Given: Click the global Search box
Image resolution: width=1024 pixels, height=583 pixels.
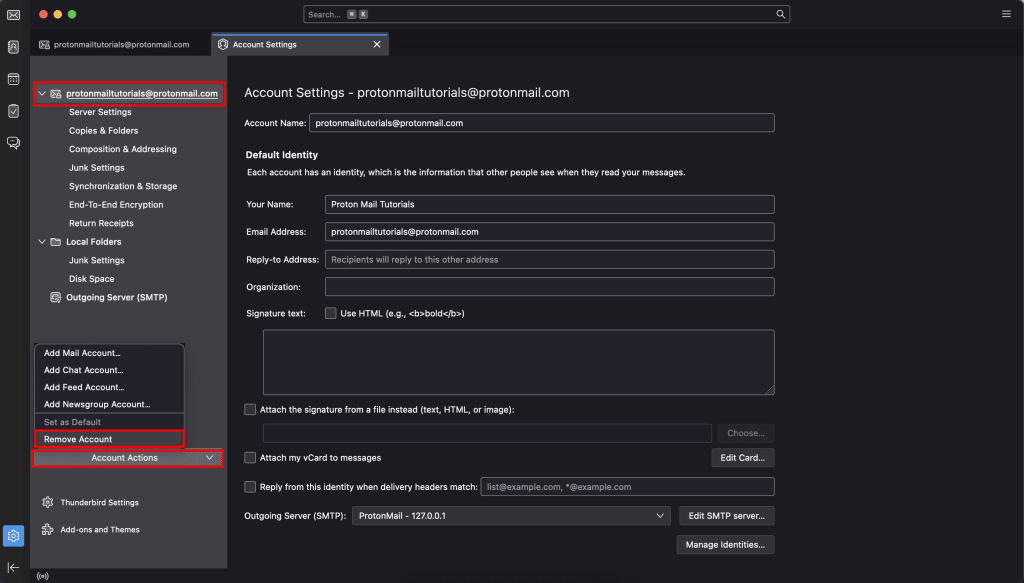Looking at the screenshot, I should click(x=546, y=14).
